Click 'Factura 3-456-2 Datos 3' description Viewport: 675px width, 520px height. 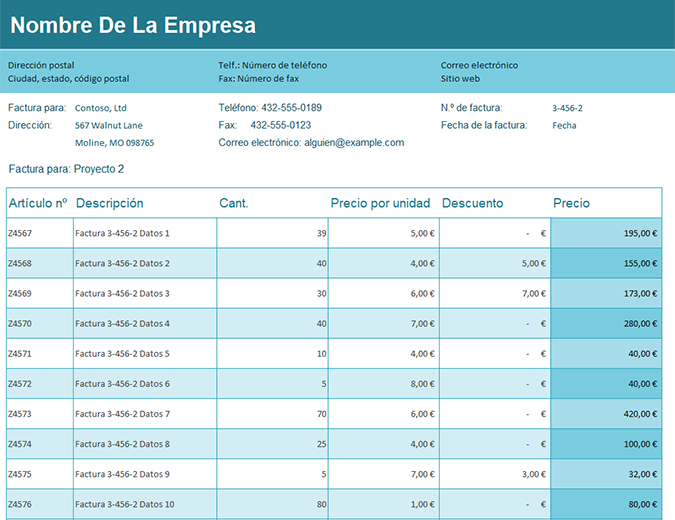point(122,294)
